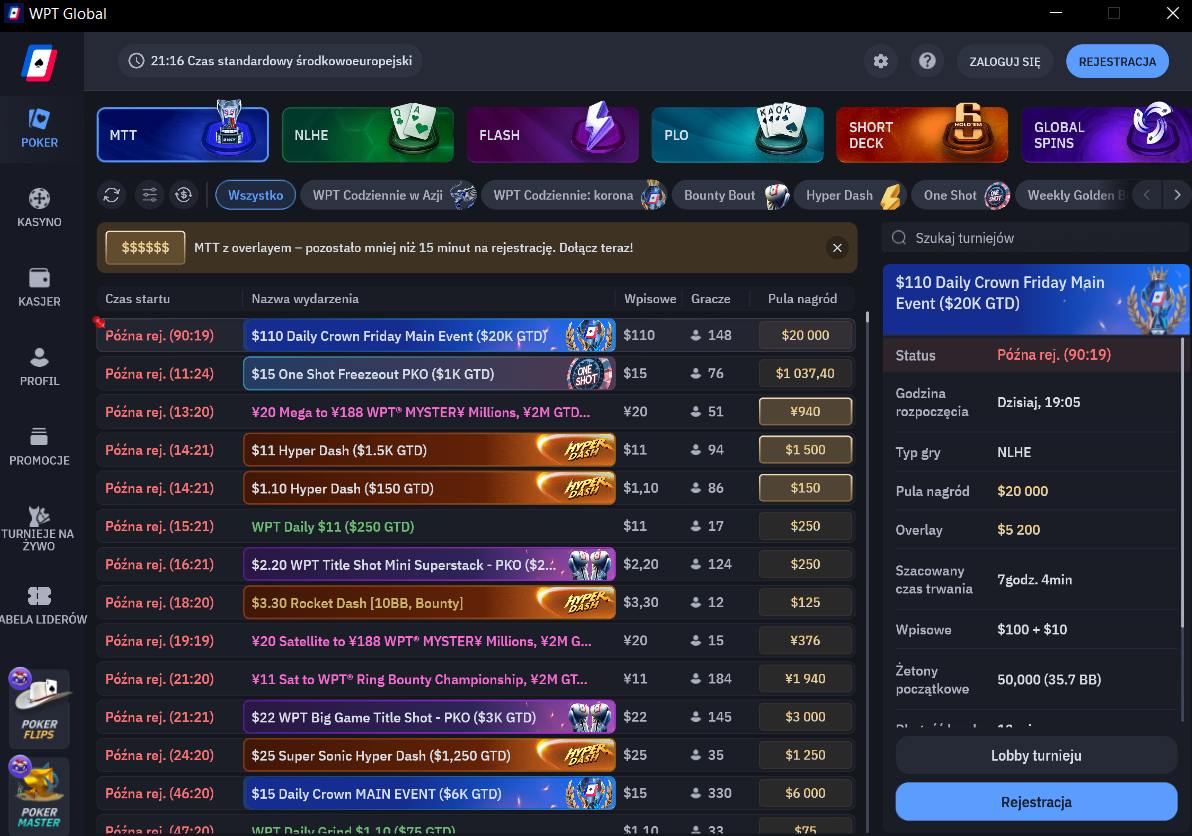Open Lobby turnieju for the selected tournament
This screenshot has height=836, width=1192.
(1035, 755)
